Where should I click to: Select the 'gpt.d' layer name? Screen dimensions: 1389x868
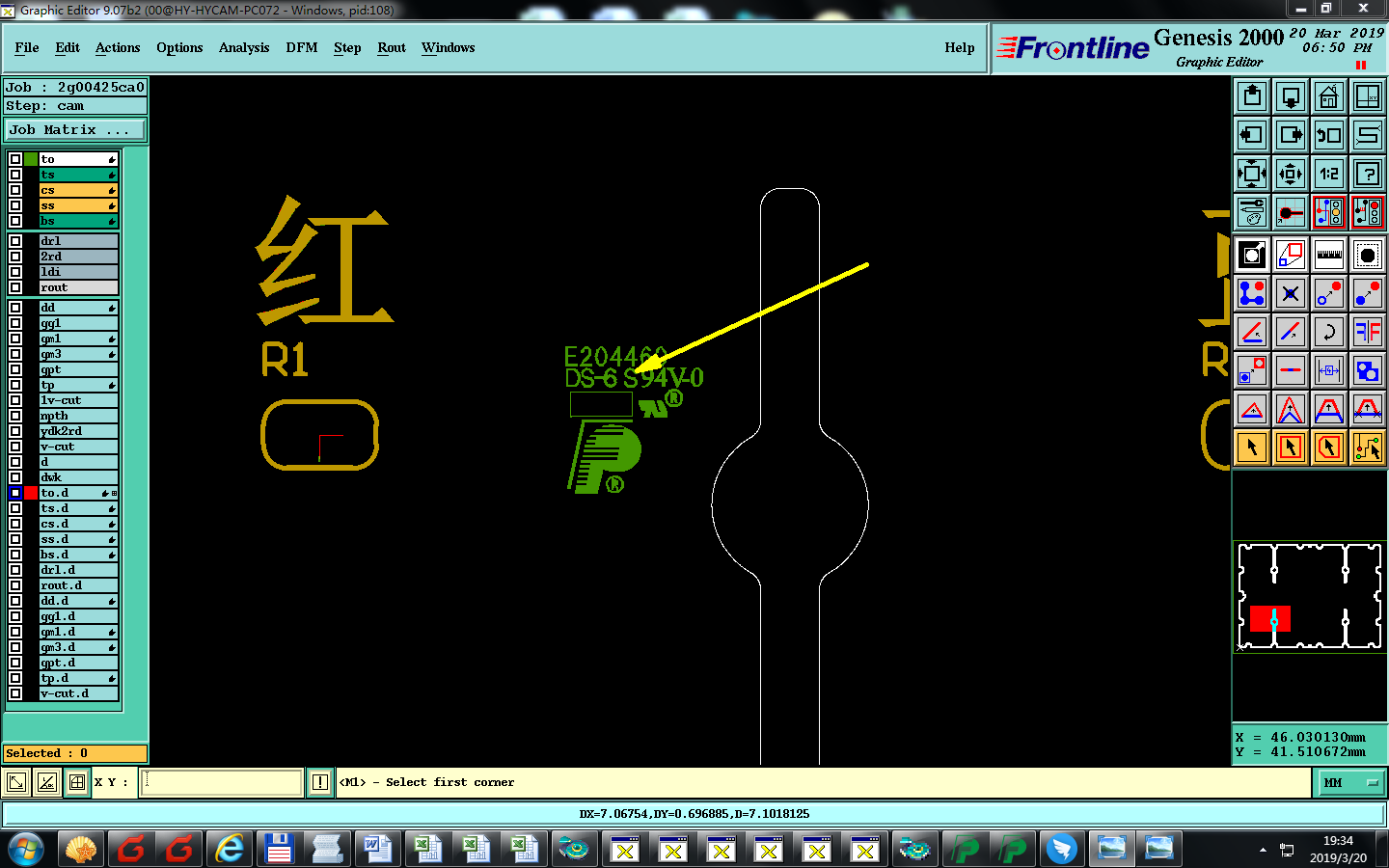tap(77, 663)
